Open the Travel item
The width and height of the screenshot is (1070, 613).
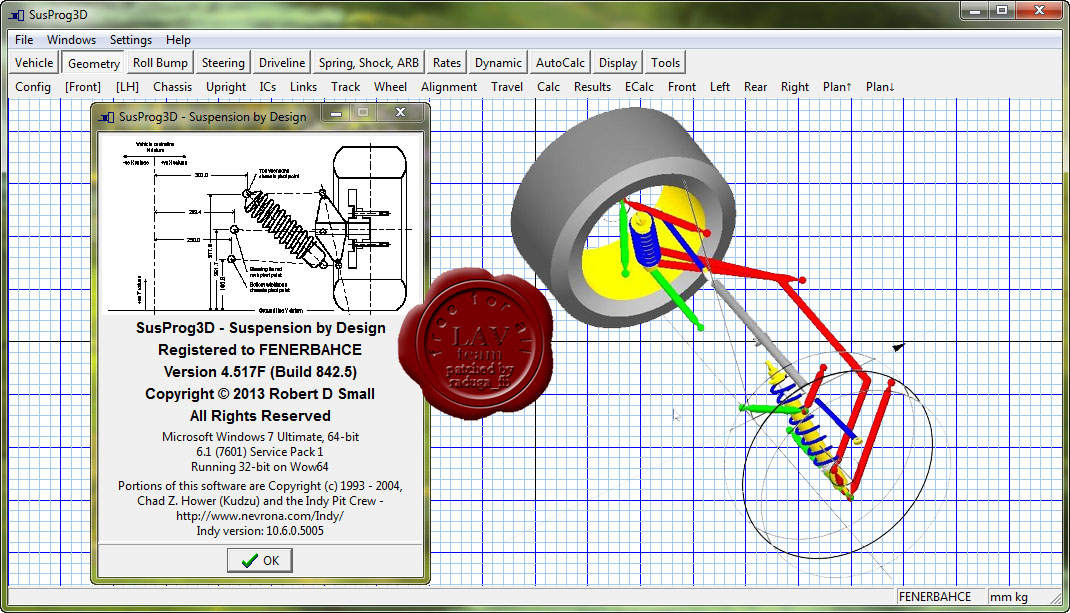(x=507, y=87)
